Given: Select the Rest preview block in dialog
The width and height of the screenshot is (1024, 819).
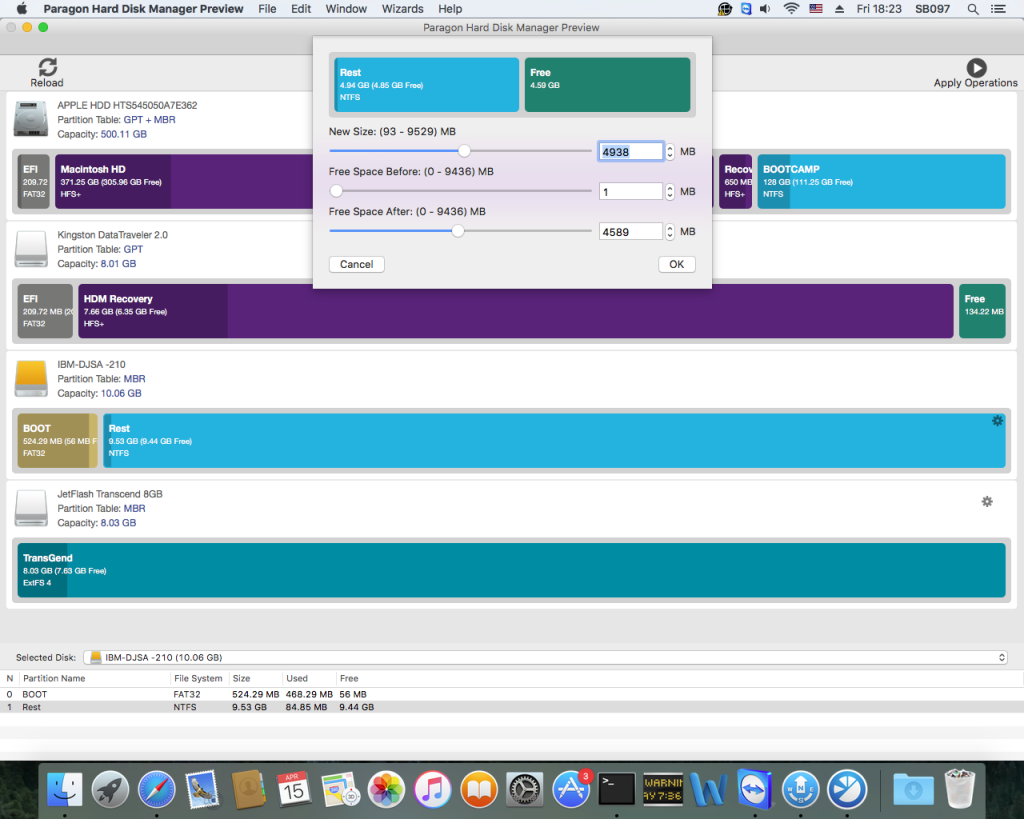Looking at the screenshot, I should tap(426, 85).
